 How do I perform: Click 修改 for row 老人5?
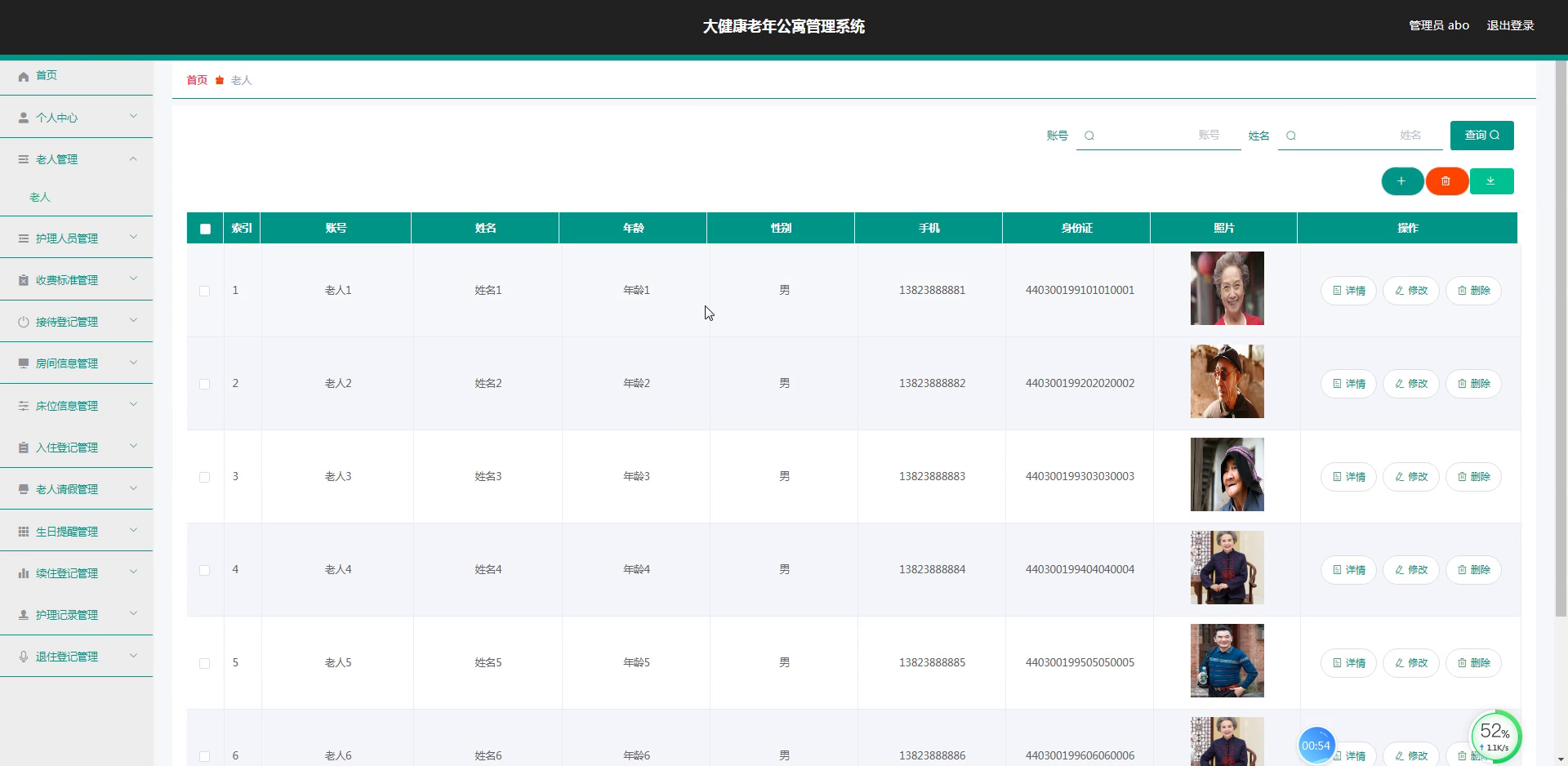(x=1411, y=663)
